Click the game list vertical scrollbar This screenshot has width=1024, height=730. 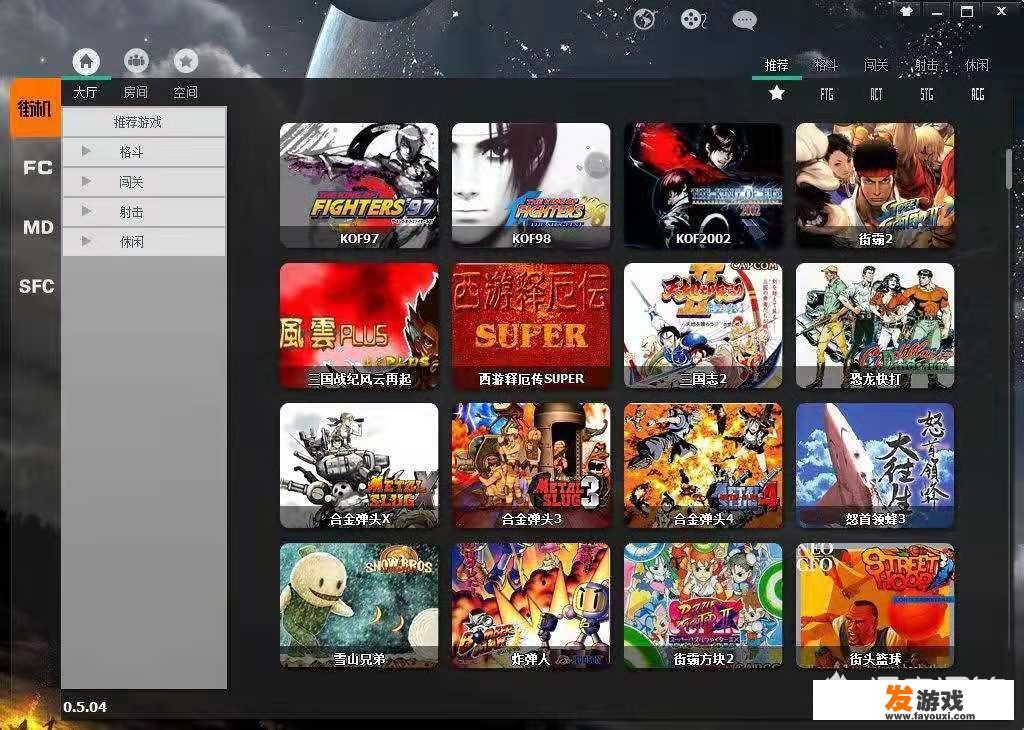tap(1010, 171)
